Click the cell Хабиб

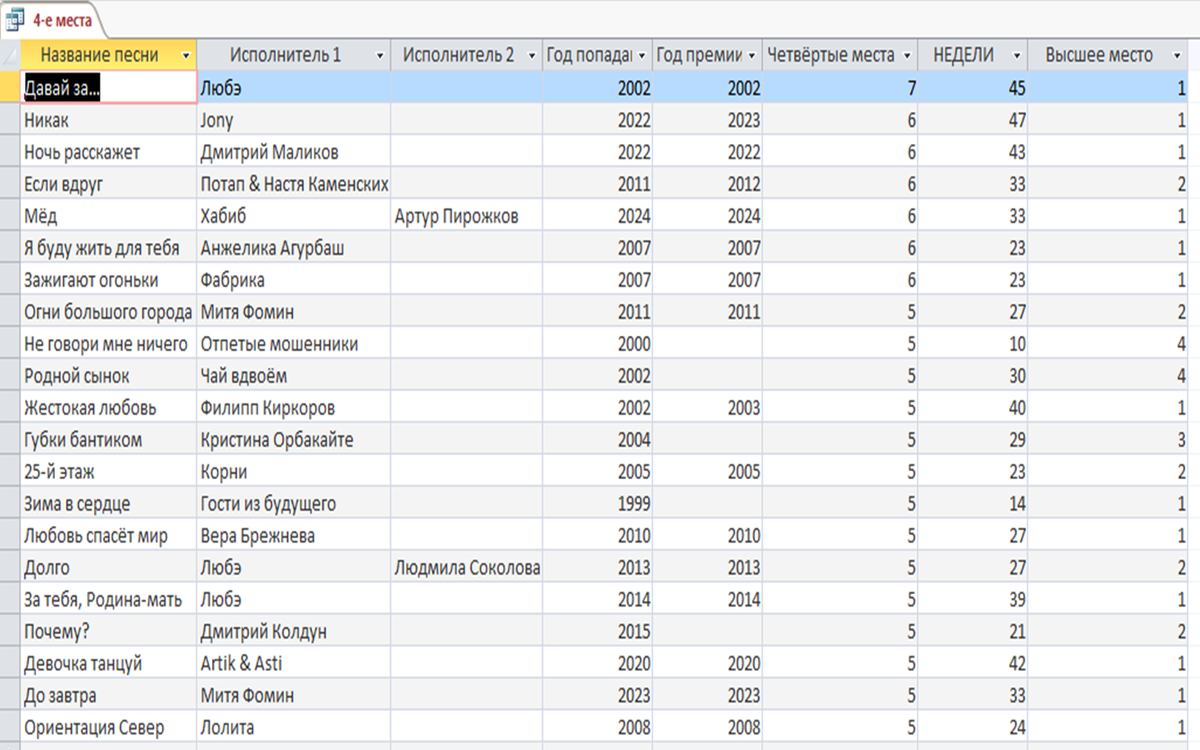294,216
